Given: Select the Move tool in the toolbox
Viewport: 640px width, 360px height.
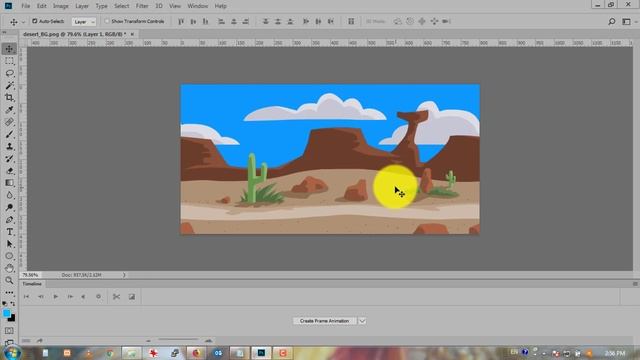Looking at the screenshot, I should pyautogui.click(x=9, y=49).
